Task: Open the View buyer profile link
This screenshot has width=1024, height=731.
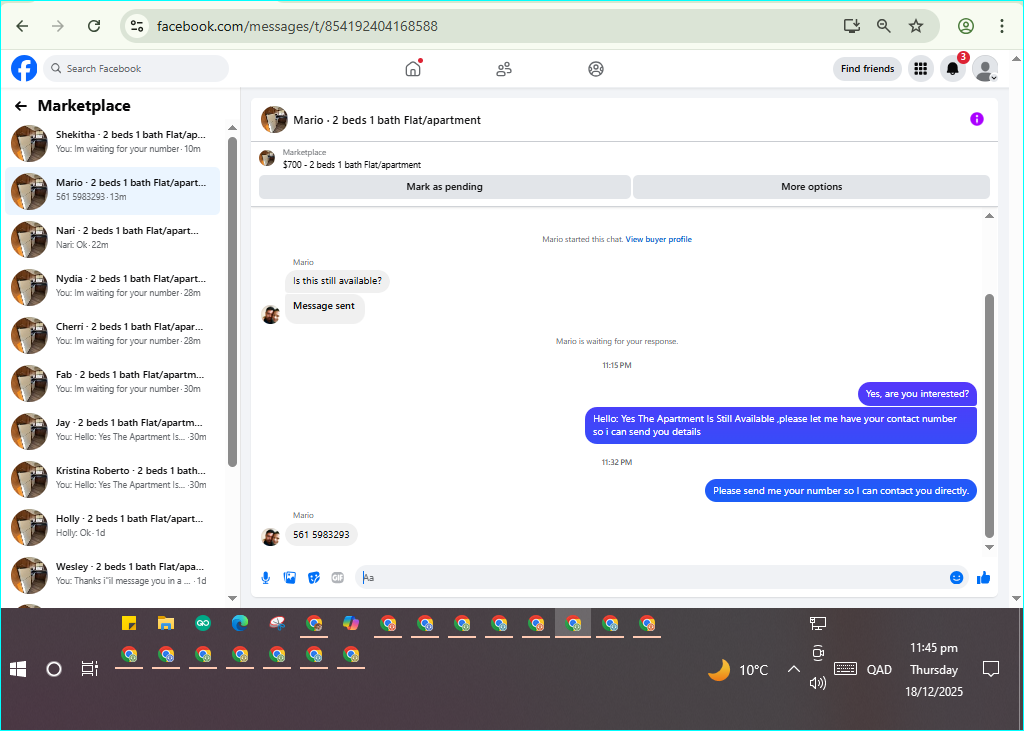Action: pyautogui.click(x=658, y=239)
